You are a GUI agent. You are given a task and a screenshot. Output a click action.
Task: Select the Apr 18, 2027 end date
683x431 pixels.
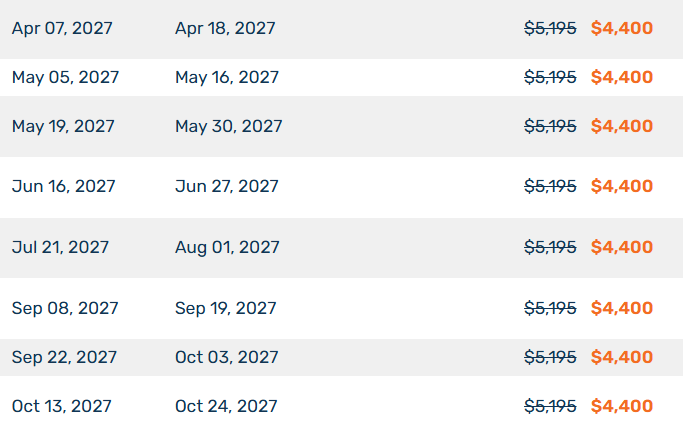(x=225, y=28)
